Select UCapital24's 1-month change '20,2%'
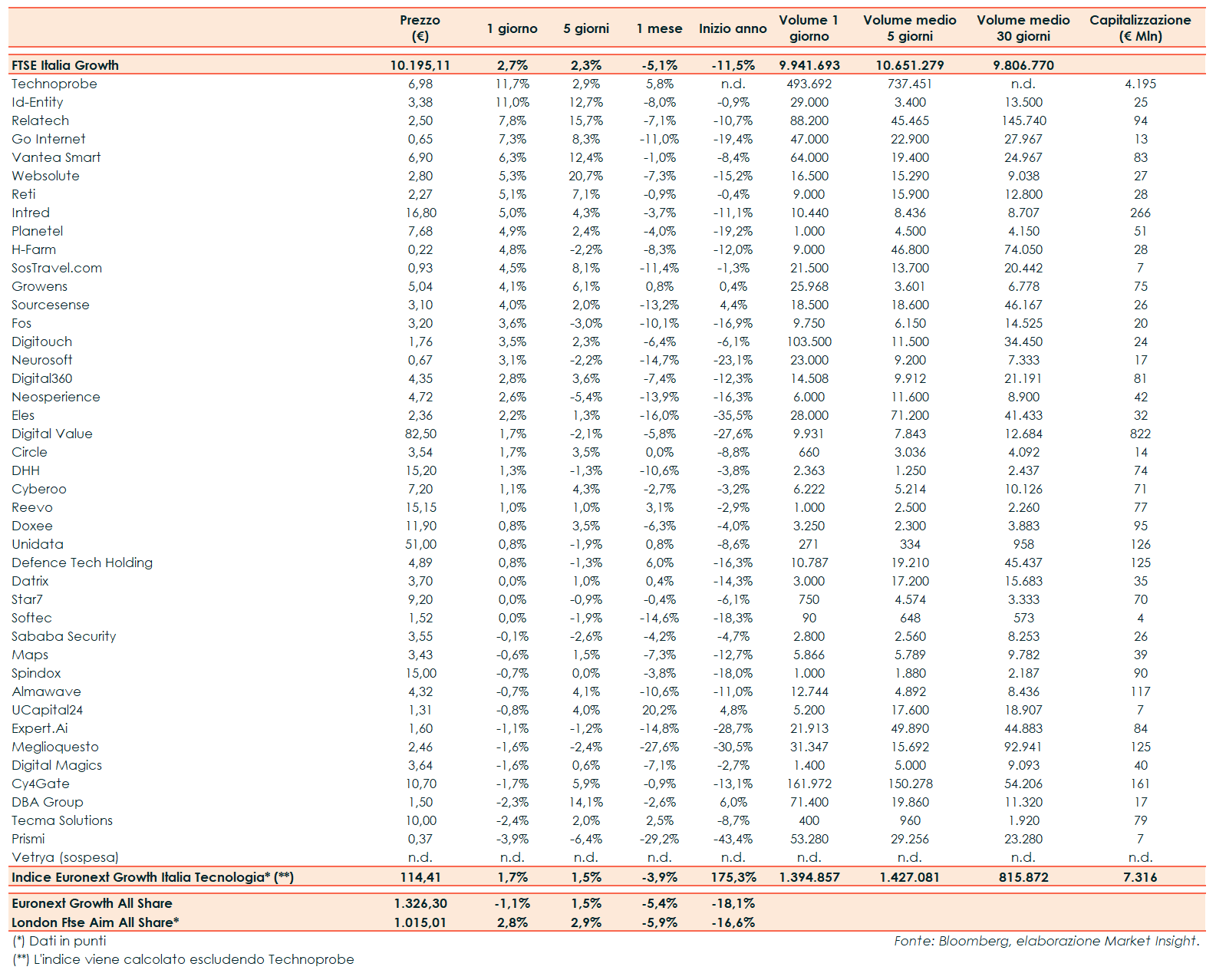This screenshot has width=1216, height=980. [659, 710]
